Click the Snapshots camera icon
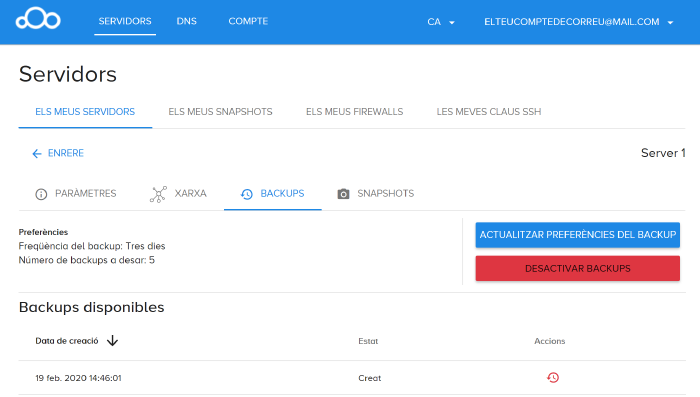Image resolution: width=700 pixels, height=397 pixels. (x=343, y=194)
